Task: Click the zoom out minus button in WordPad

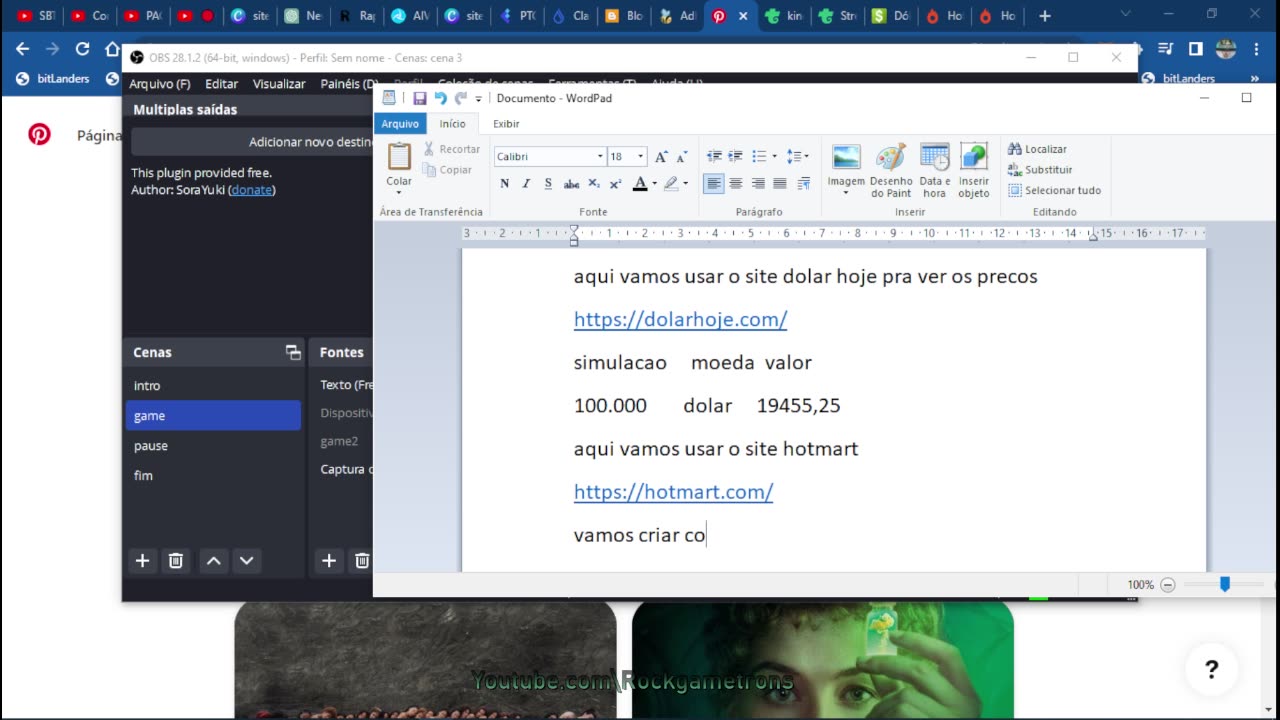Action: [1167, 585]
